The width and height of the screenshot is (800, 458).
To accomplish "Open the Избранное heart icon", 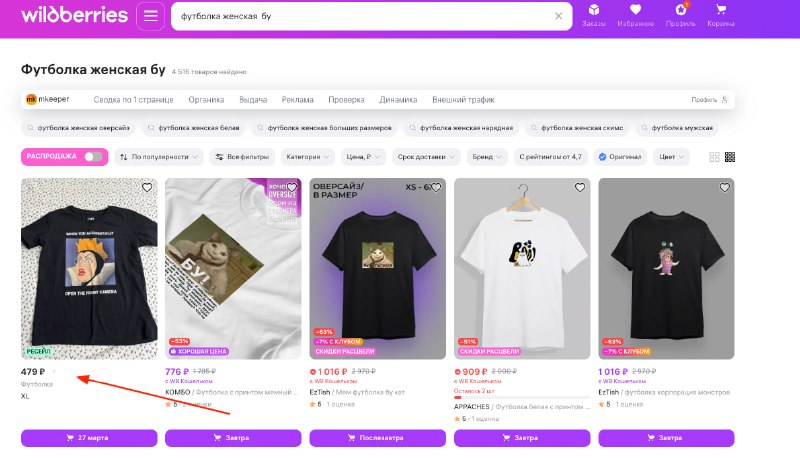I will click(635, 15).
